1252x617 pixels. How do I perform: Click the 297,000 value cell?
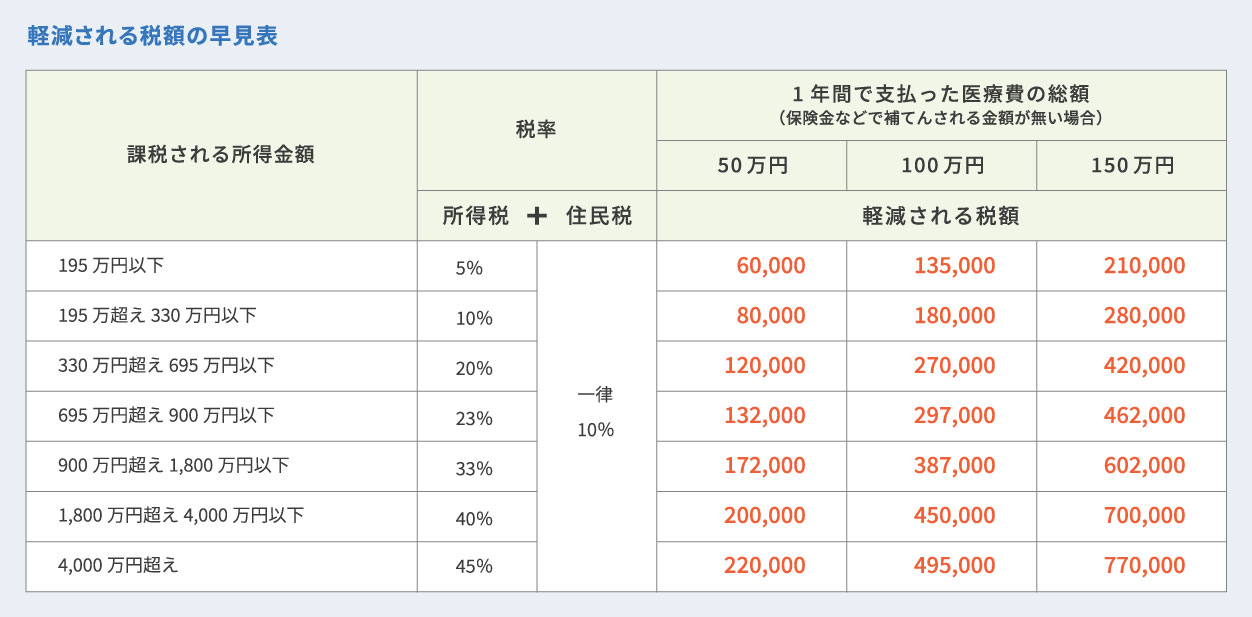942,416
